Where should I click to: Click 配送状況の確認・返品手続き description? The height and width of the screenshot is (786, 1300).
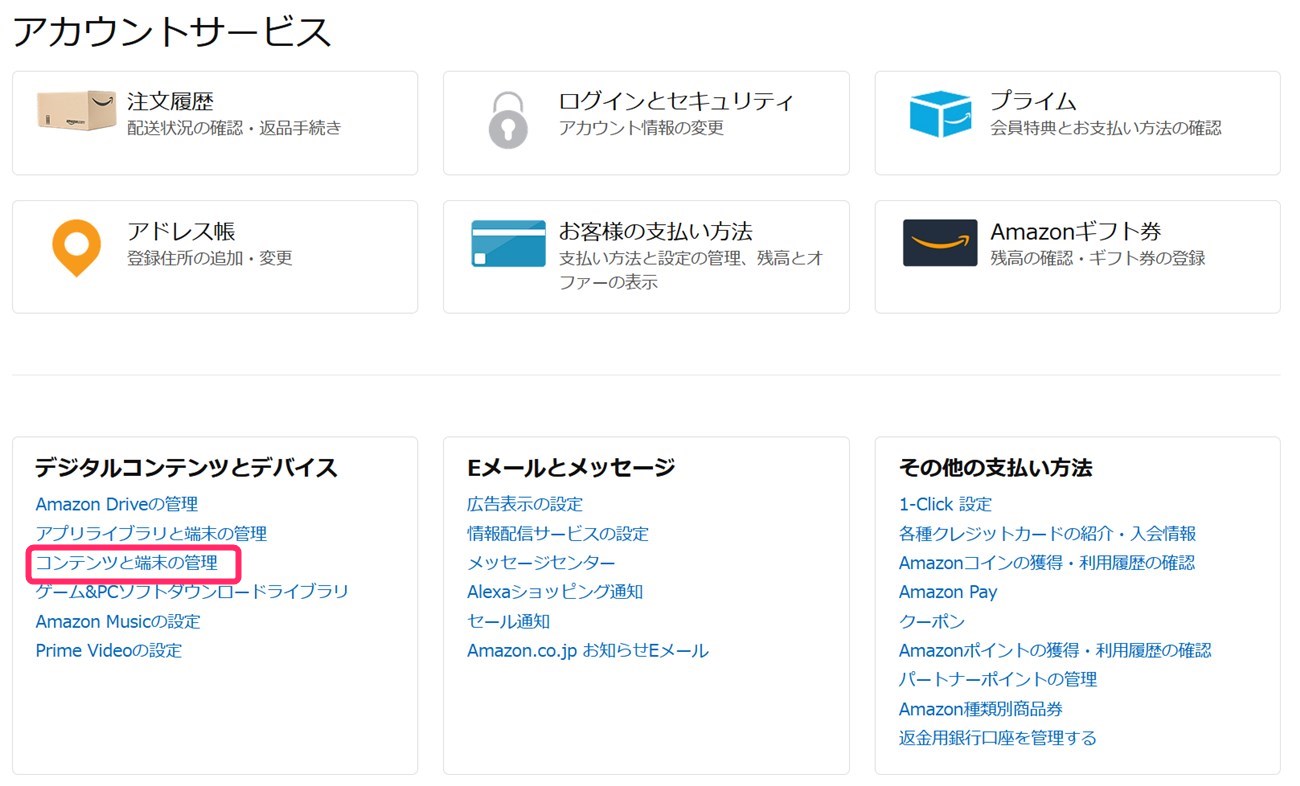tap(234, 128)
